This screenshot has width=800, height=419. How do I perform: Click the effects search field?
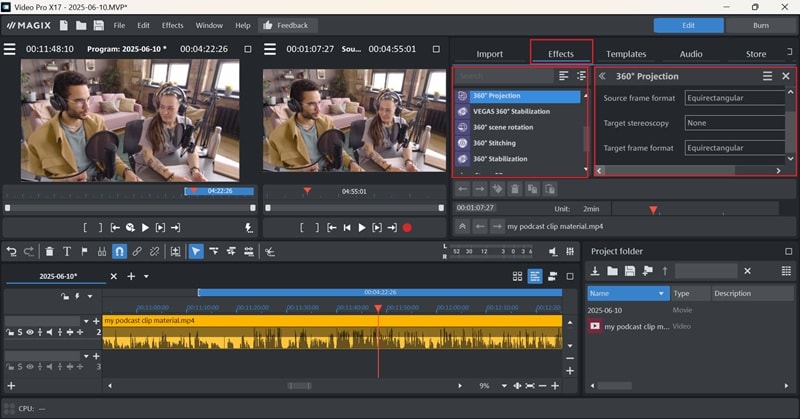click(503, 76)
